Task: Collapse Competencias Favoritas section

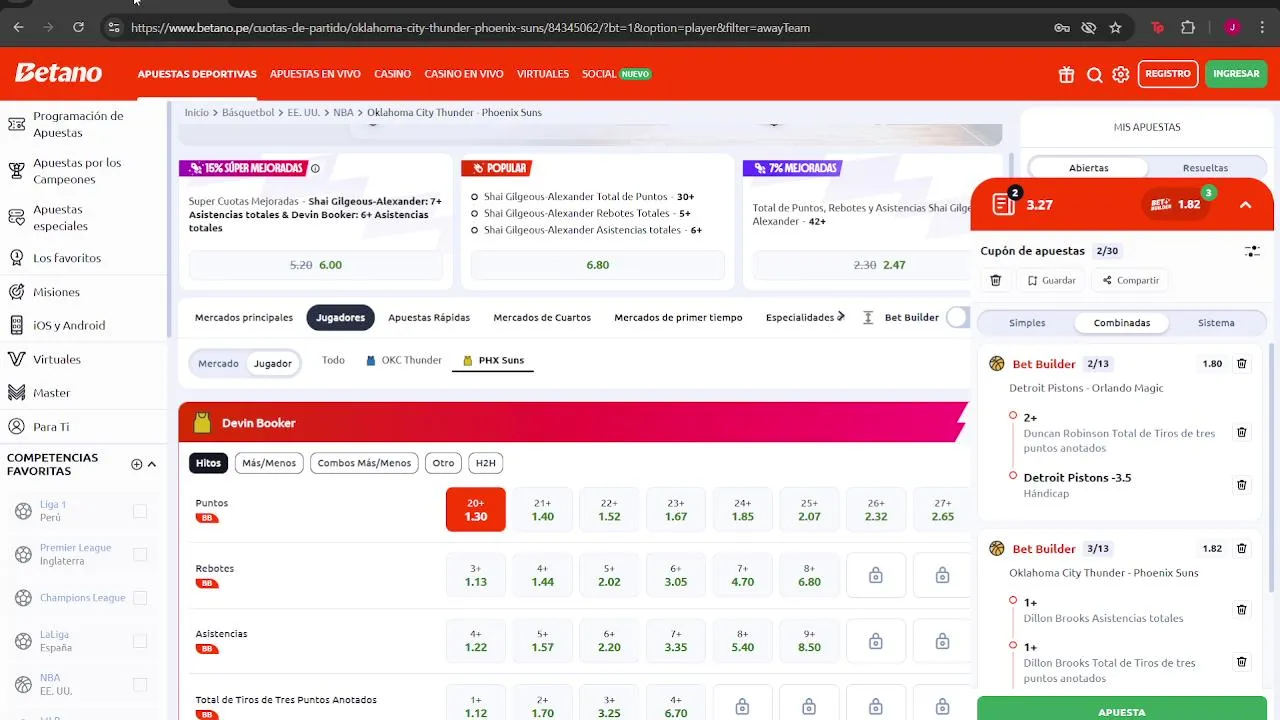Action: coord(152,464)
